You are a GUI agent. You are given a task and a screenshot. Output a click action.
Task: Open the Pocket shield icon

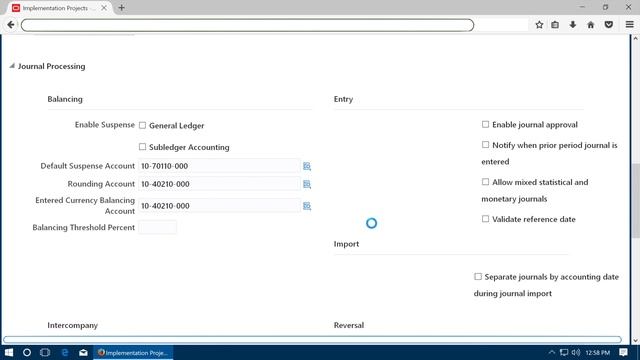(609, 25)
